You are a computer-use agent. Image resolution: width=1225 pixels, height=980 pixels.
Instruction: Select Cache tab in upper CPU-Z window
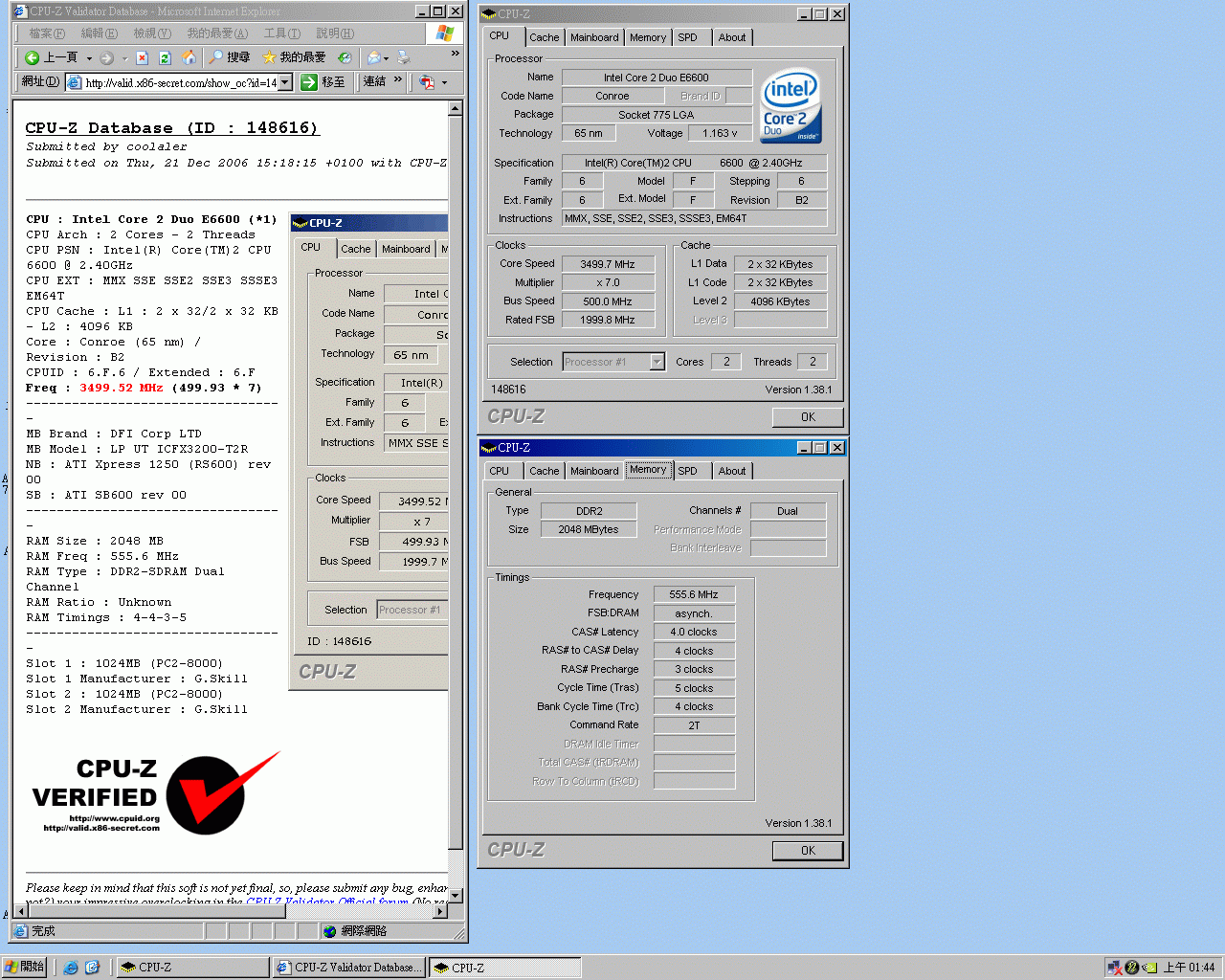click(x=545, y=37)
